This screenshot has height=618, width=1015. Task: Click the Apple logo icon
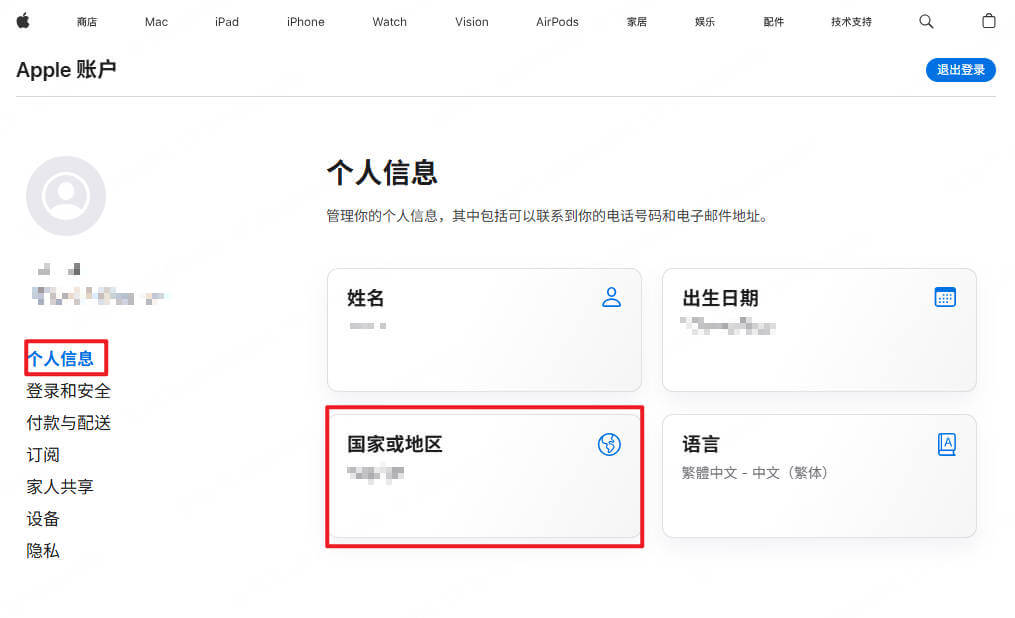23,21
